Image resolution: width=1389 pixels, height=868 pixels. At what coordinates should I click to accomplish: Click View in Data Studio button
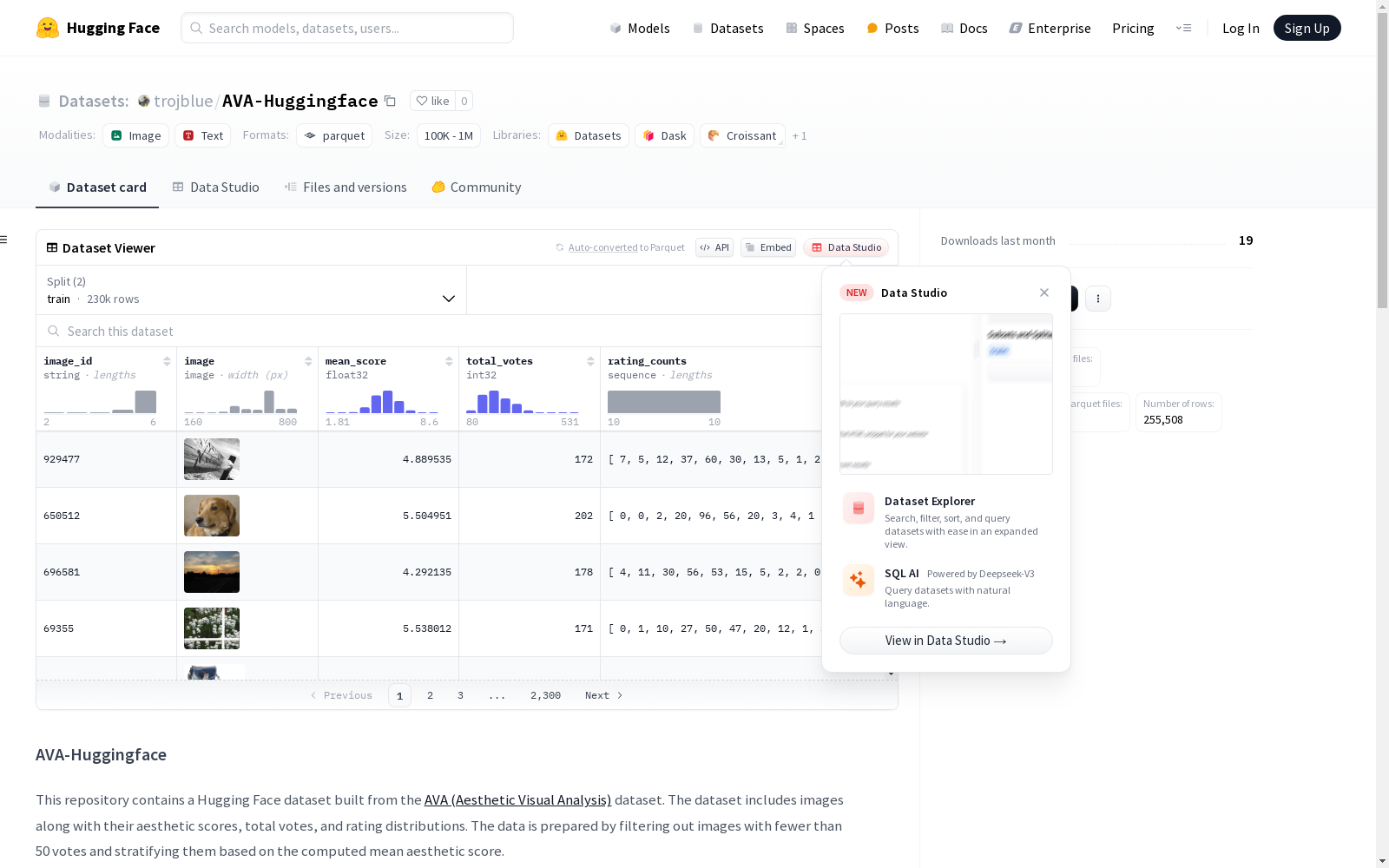[x=946, y=641]
